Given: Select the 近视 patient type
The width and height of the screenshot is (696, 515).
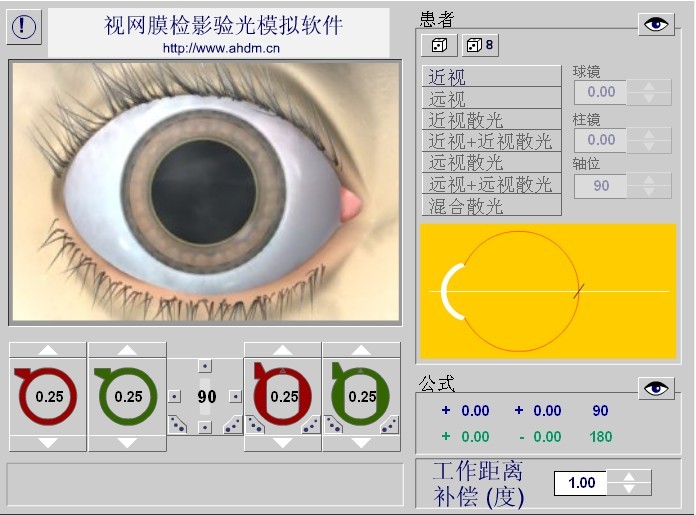Looking at the screenshot, I should pyautogui.click(x=491, y=76).
